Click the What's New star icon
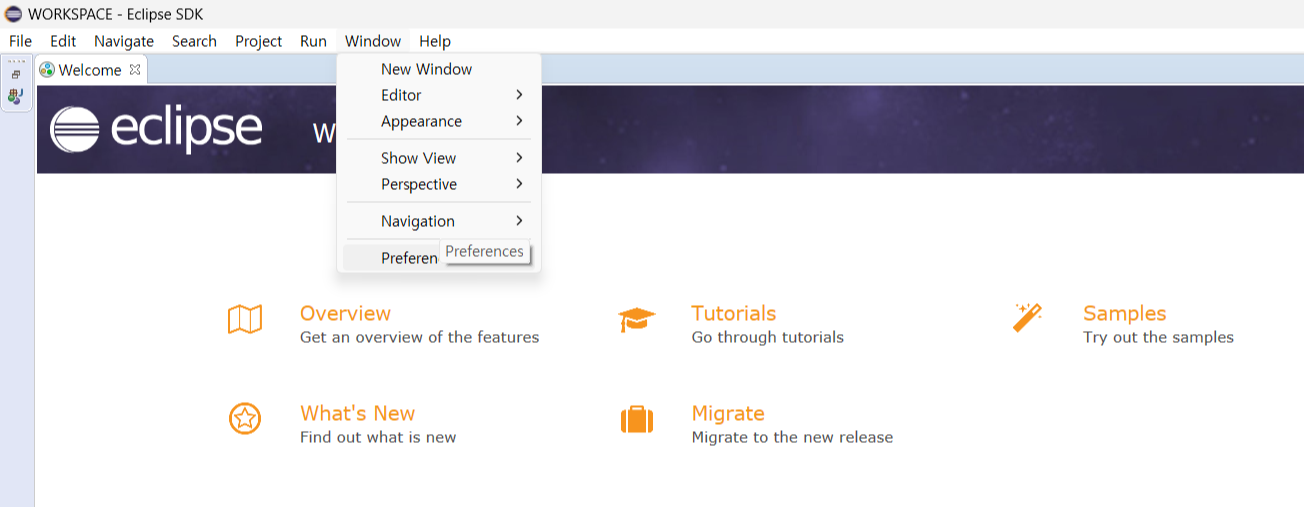This screenshot has height=507, width=1304. (245, 419)
